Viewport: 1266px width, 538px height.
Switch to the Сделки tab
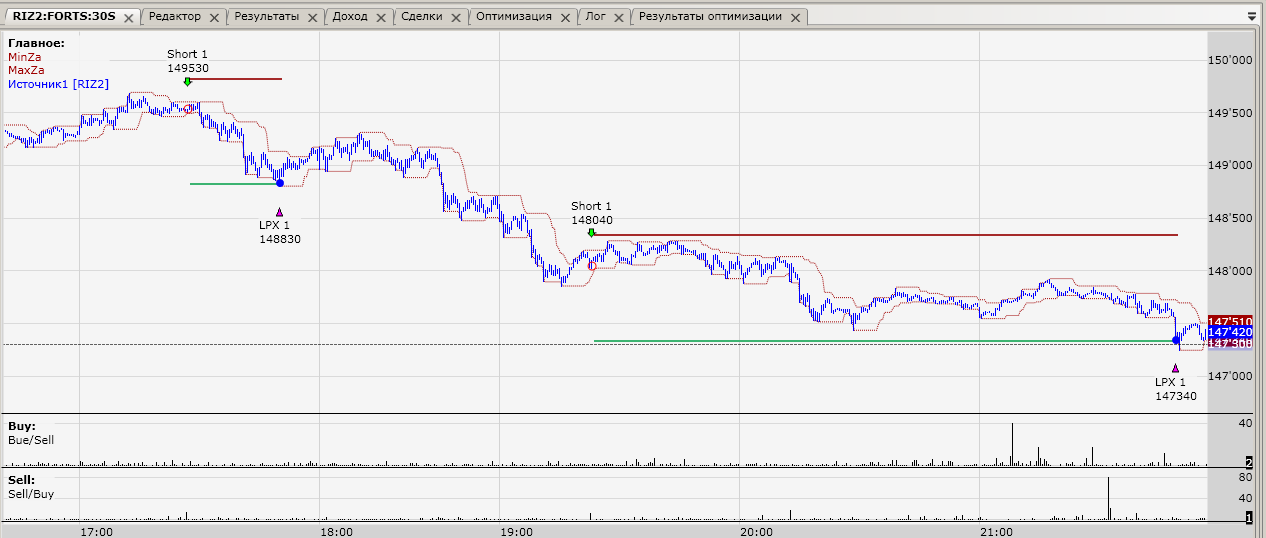423,17
